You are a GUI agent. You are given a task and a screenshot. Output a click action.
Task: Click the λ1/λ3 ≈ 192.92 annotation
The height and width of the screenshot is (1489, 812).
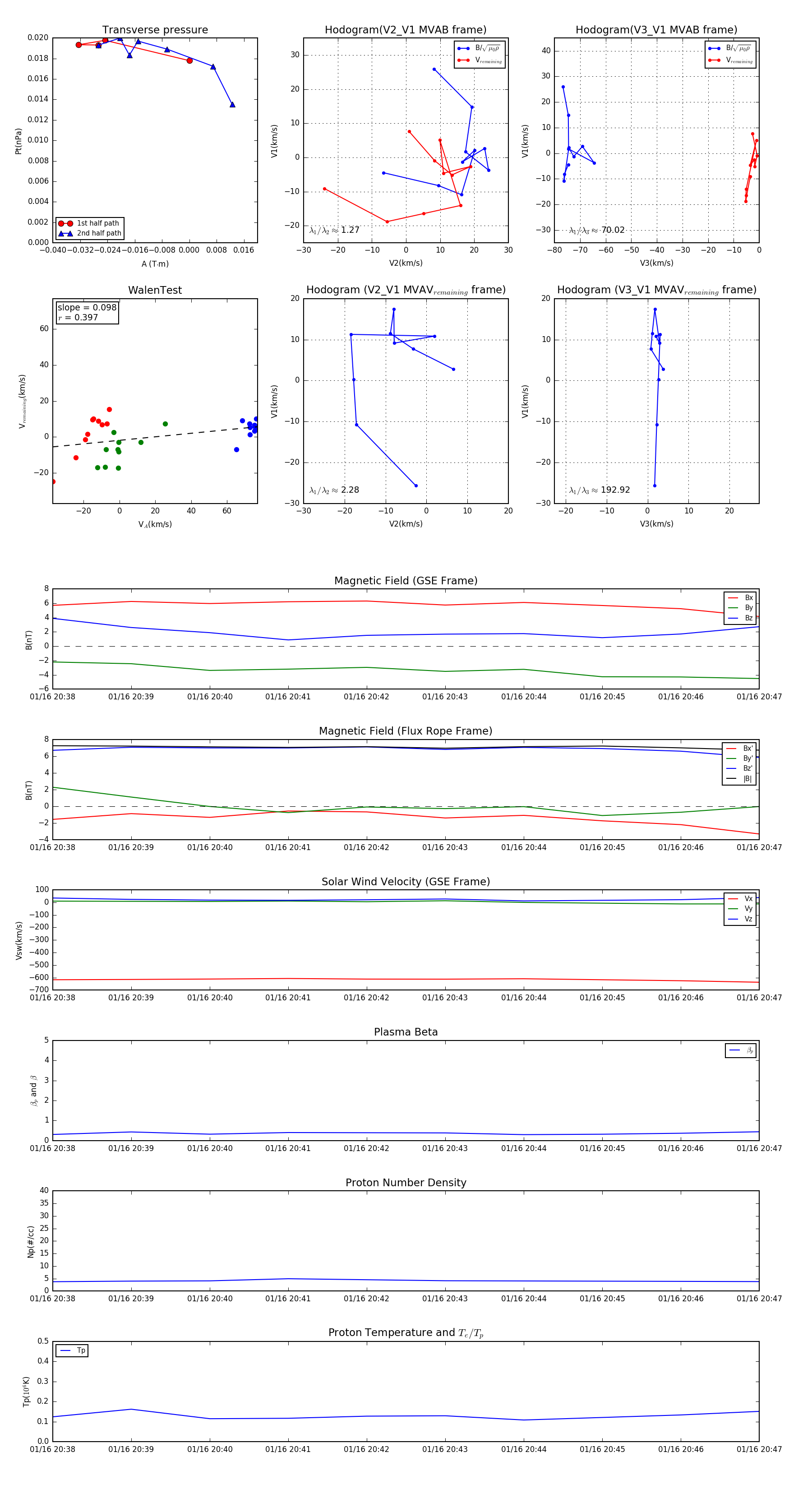click(x=600, y=490)
